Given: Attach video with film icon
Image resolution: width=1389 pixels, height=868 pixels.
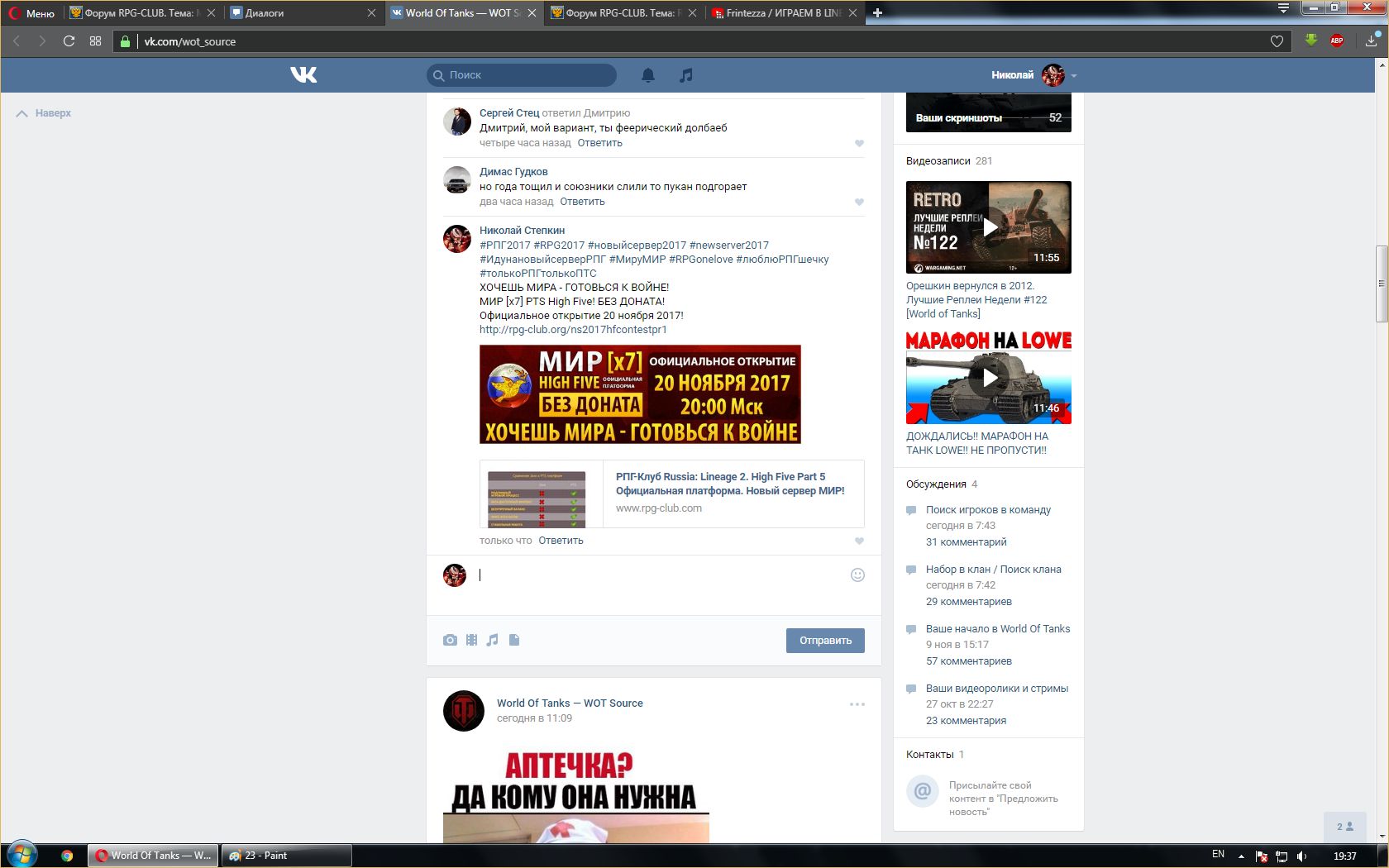Looking at the screenshot, I should pos(471,640).
